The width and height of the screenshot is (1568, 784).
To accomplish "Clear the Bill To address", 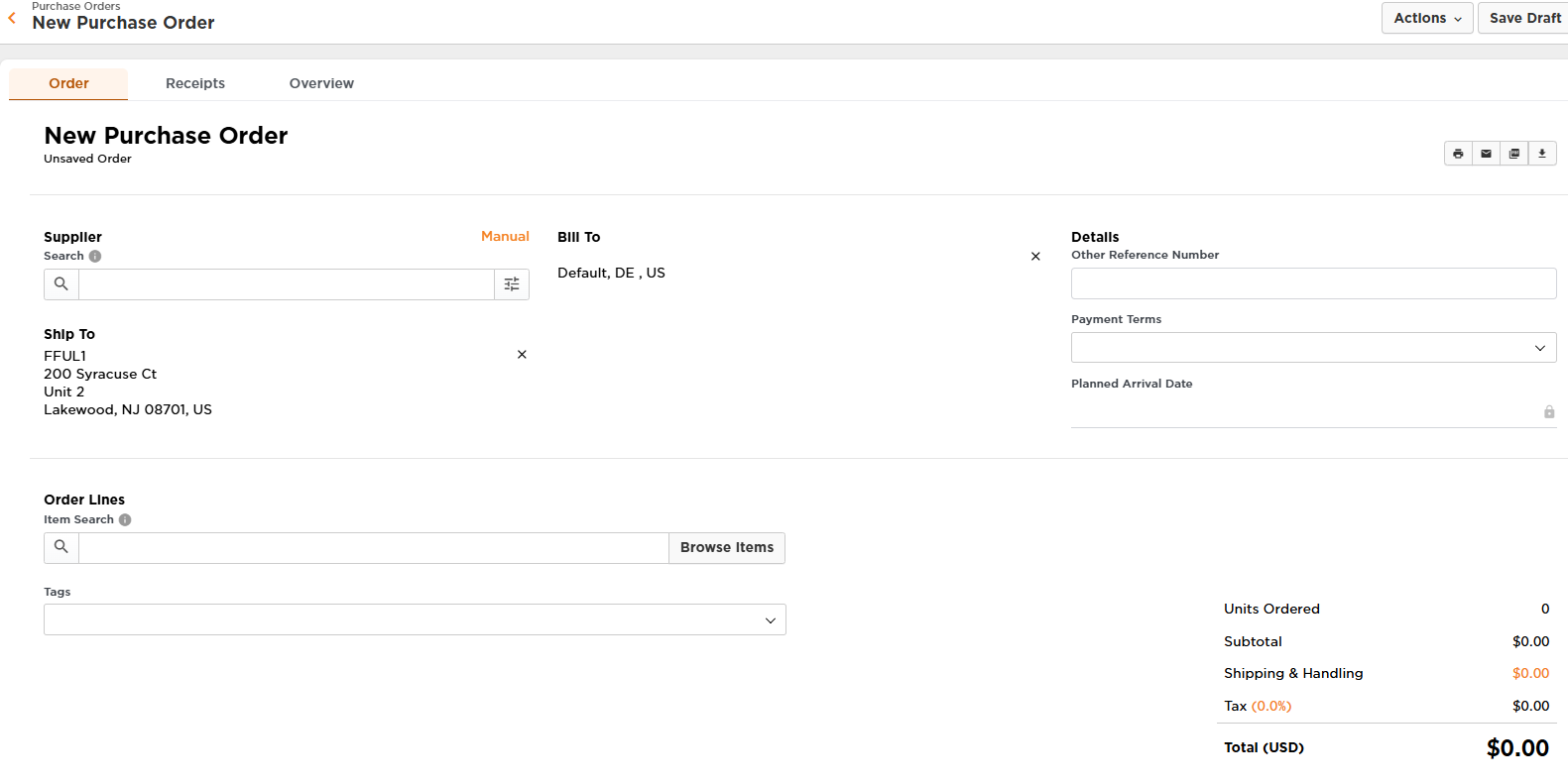I will (x=1035, y=257).
